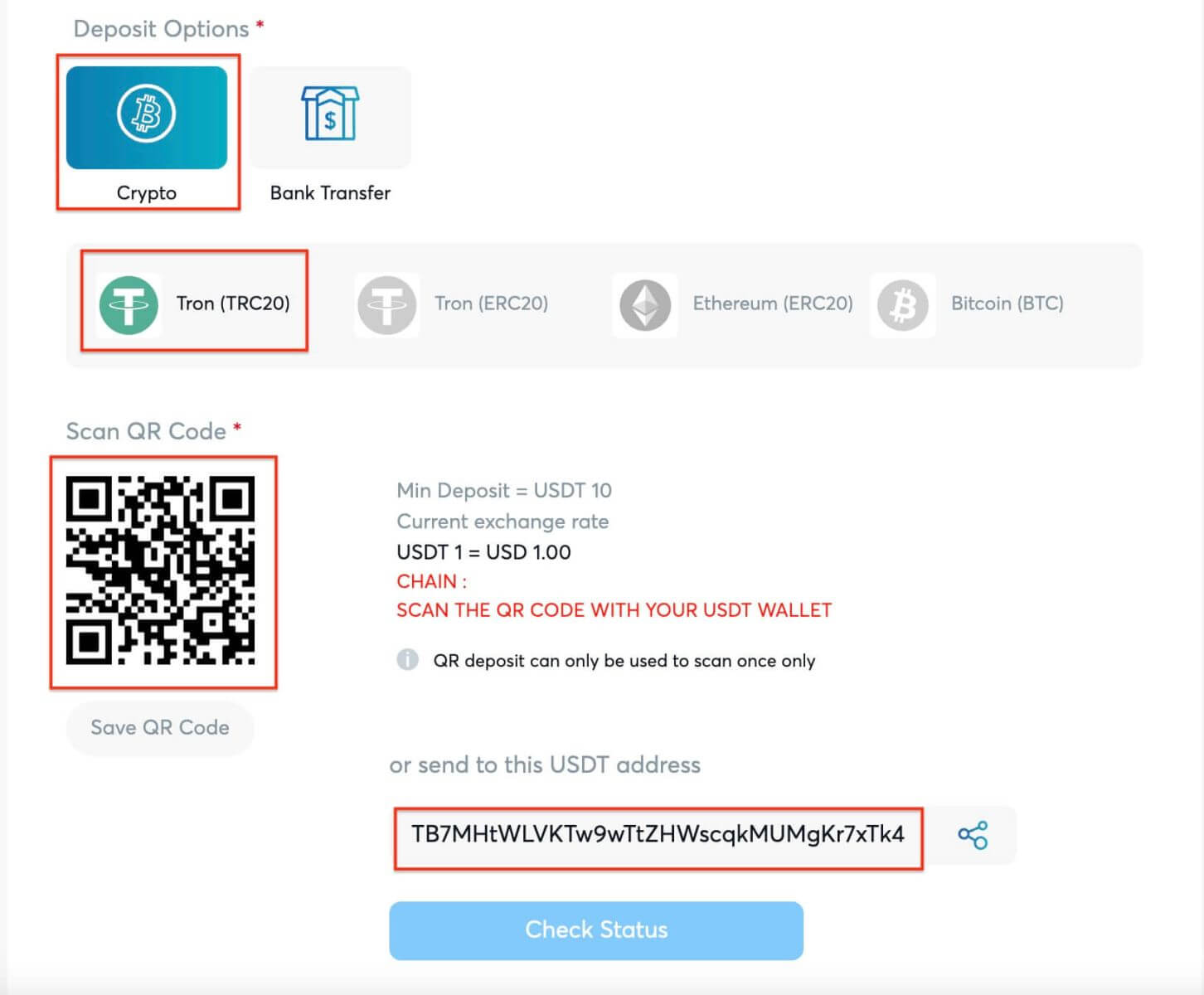Click the QR code image
Viewport: 1204px width, 995px height.
[x=161, y=570]
